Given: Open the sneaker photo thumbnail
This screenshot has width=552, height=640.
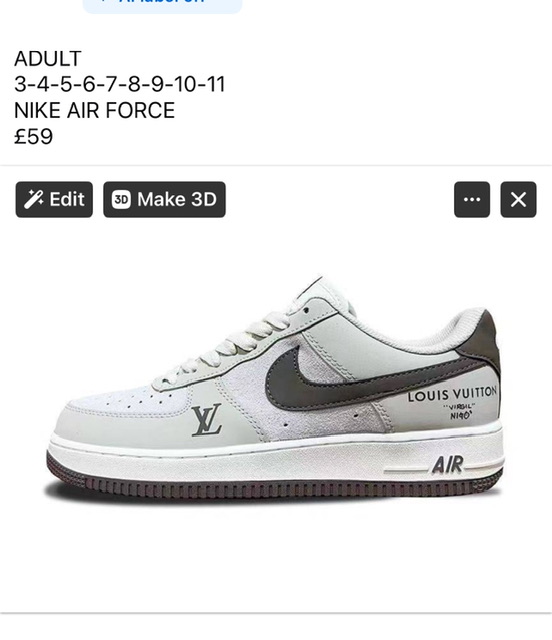Looking at the screenshot, I should (276, 388).
